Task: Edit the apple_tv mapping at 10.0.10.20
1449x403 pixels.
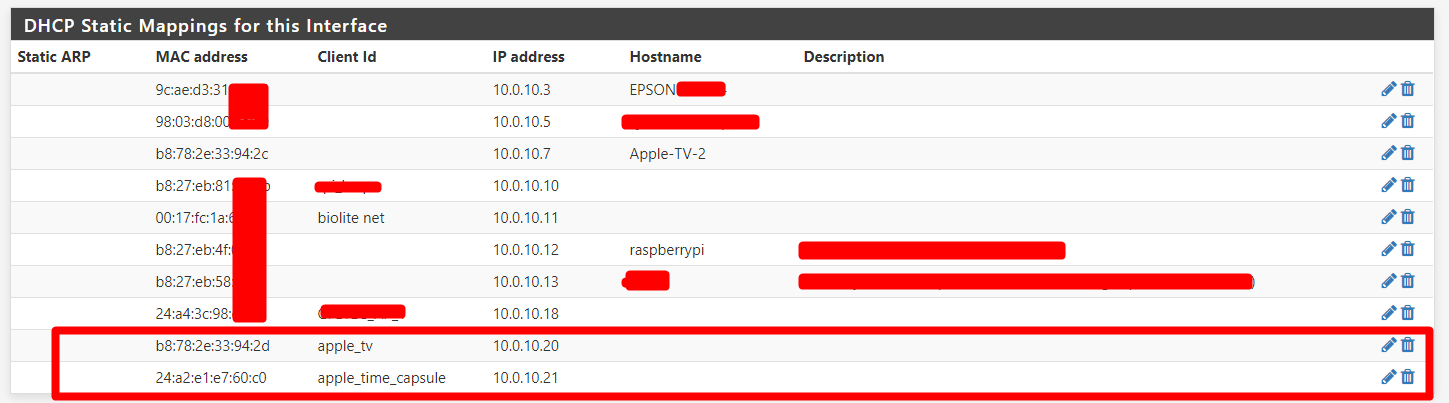Action: (1388, 345)
